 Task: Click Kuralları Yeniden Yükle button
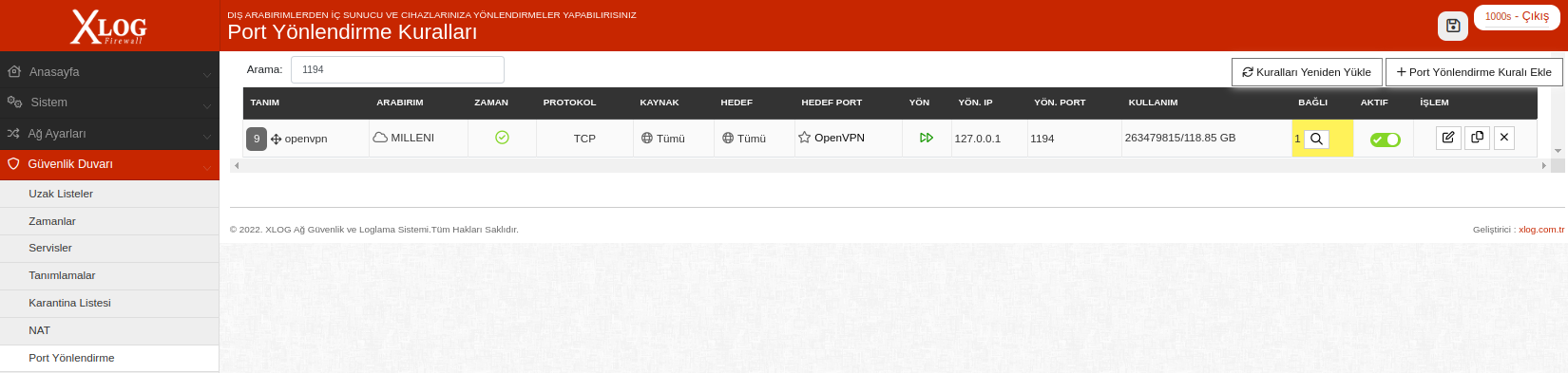click(1307, 72)
